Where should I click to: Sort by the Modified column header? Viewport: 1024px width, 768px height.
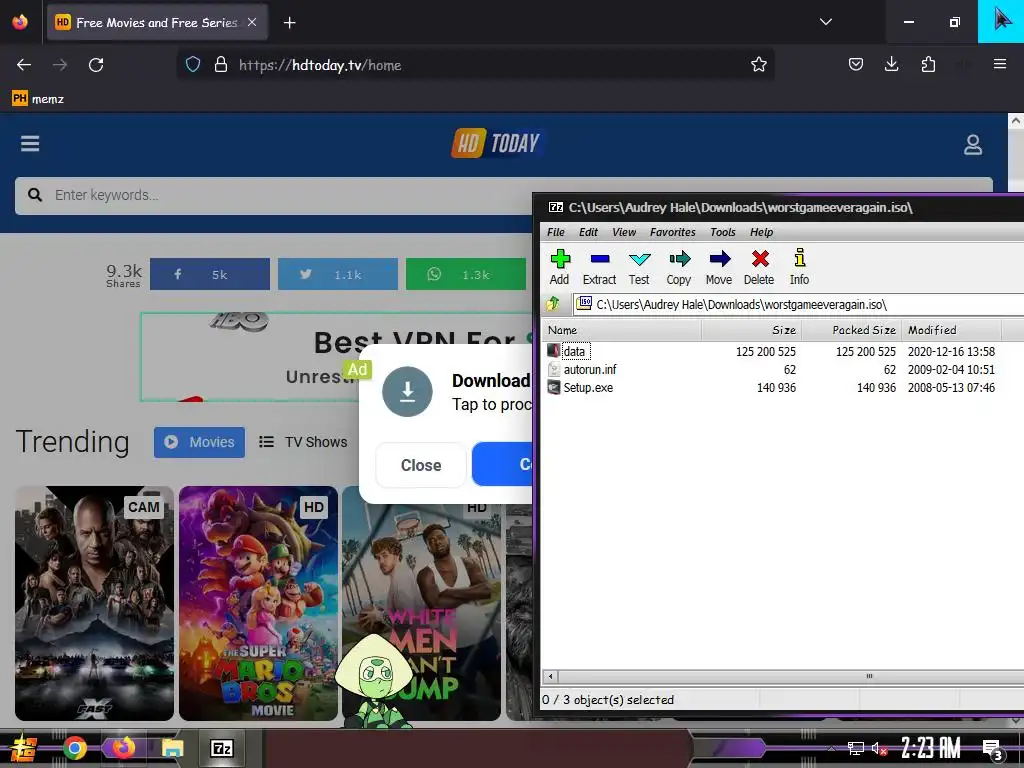[x=951, y=330]
